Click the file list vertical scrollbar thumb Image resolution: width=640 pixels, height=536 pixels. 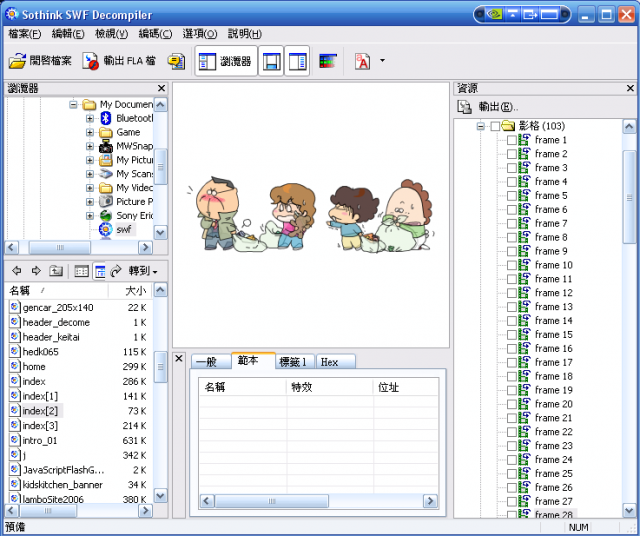tap(160, 366)
